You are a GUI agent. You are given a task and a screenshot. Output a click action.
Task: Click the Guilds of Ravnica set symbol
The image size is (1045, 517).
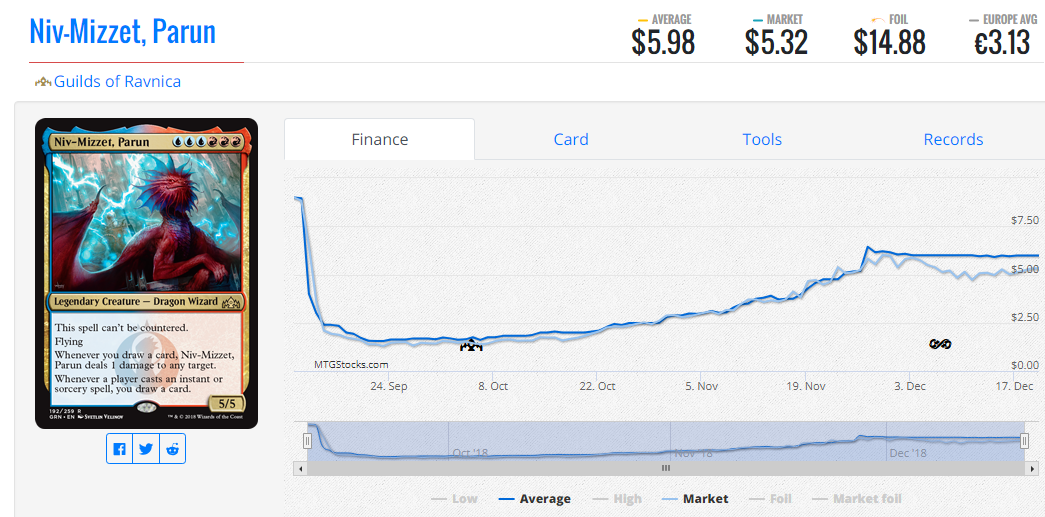[42, 82]
